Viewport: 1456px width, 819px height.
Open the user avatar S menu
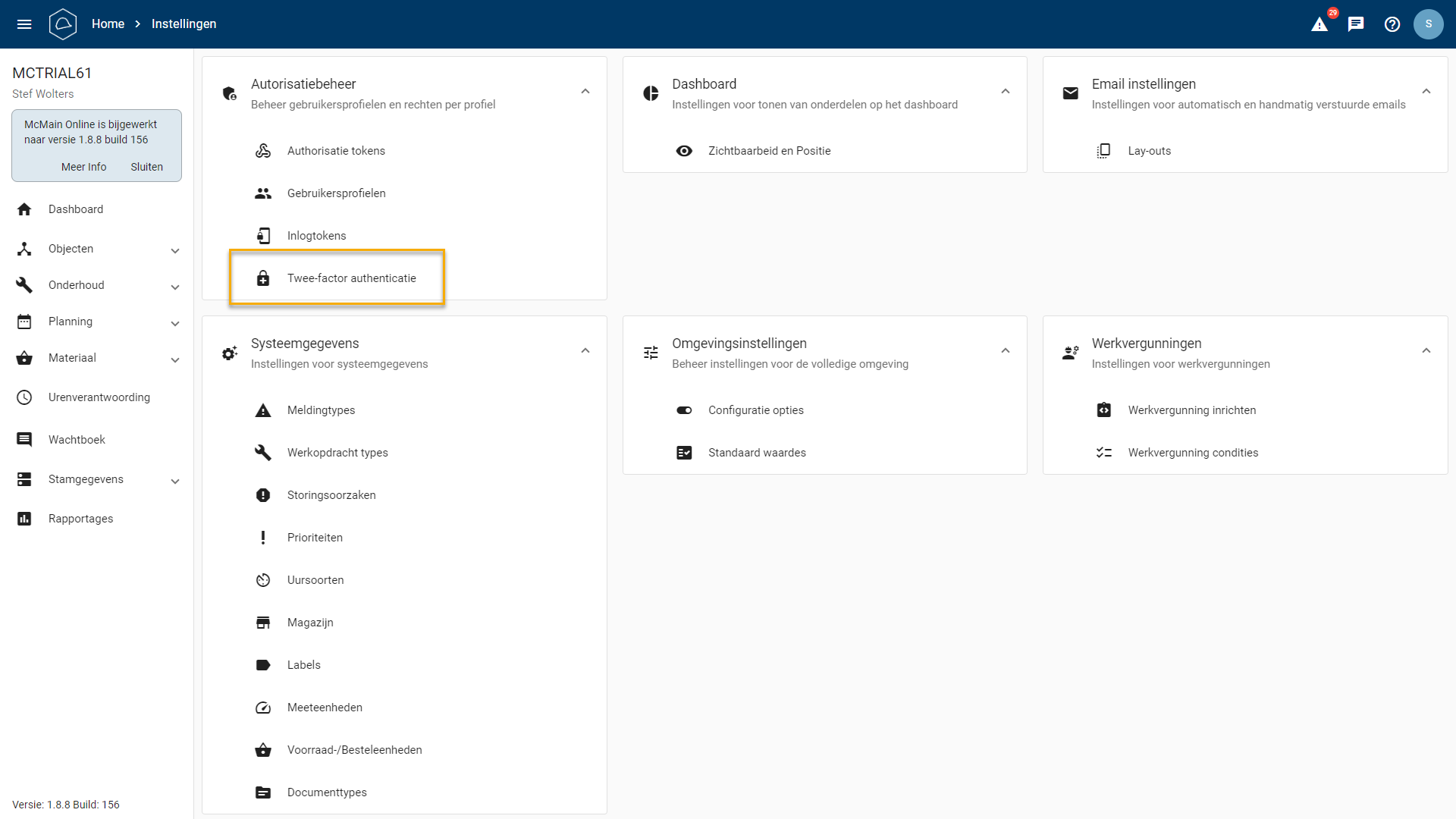pyautogui.click(x=1428, y=24)
